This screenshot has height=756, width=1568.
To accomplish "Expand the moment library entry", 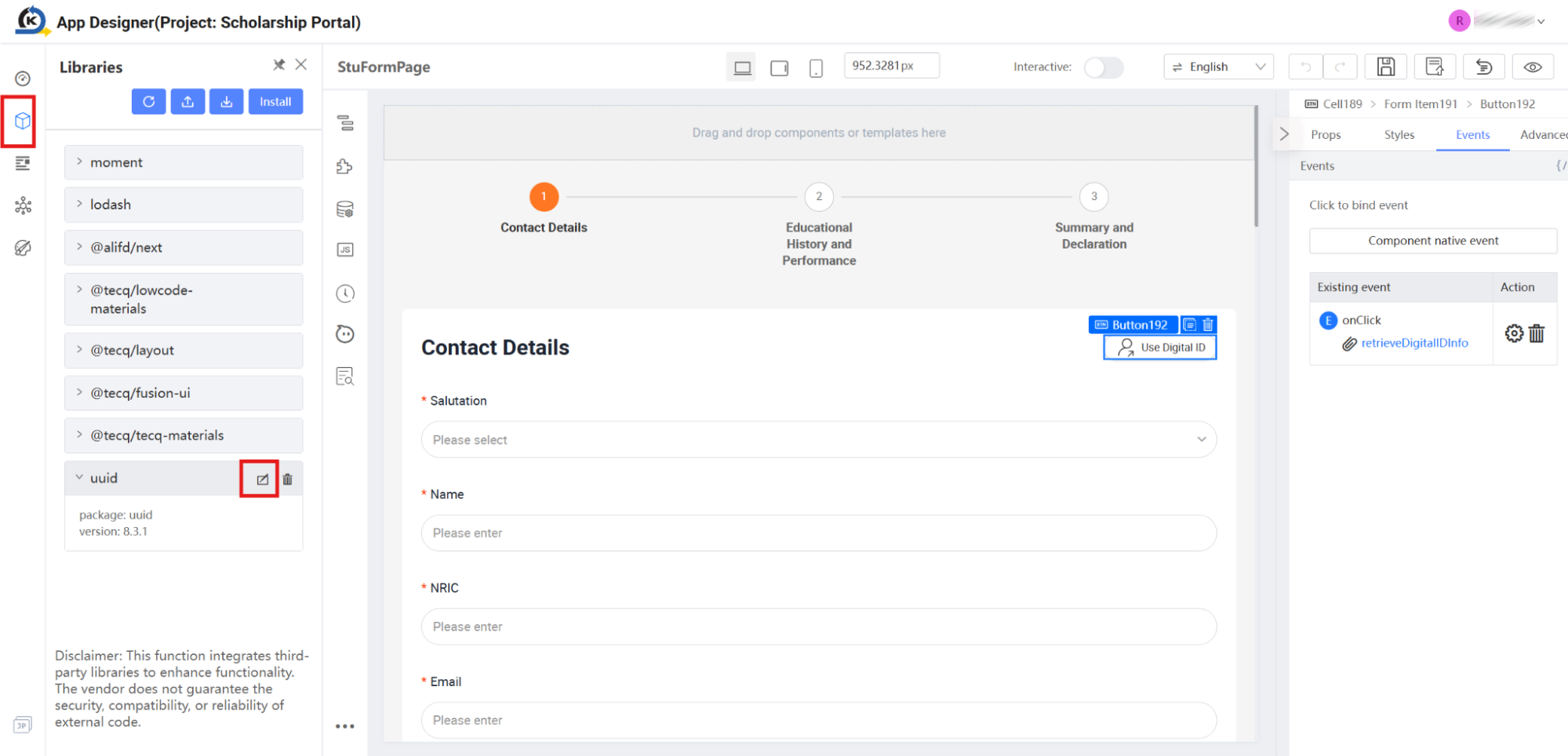I will click(x=184, y=162).
